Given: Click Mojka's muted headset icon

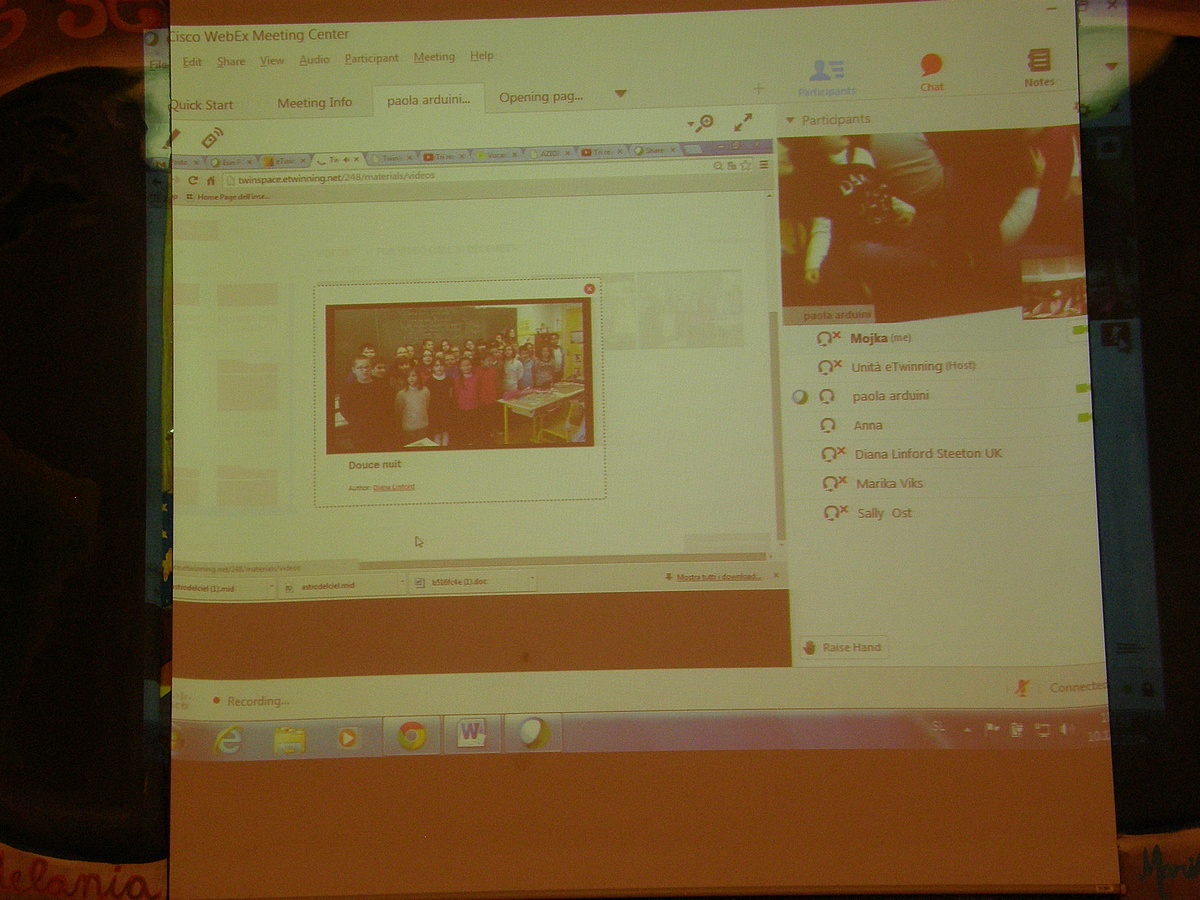Looking at the screenshot, I should [829, 338].
